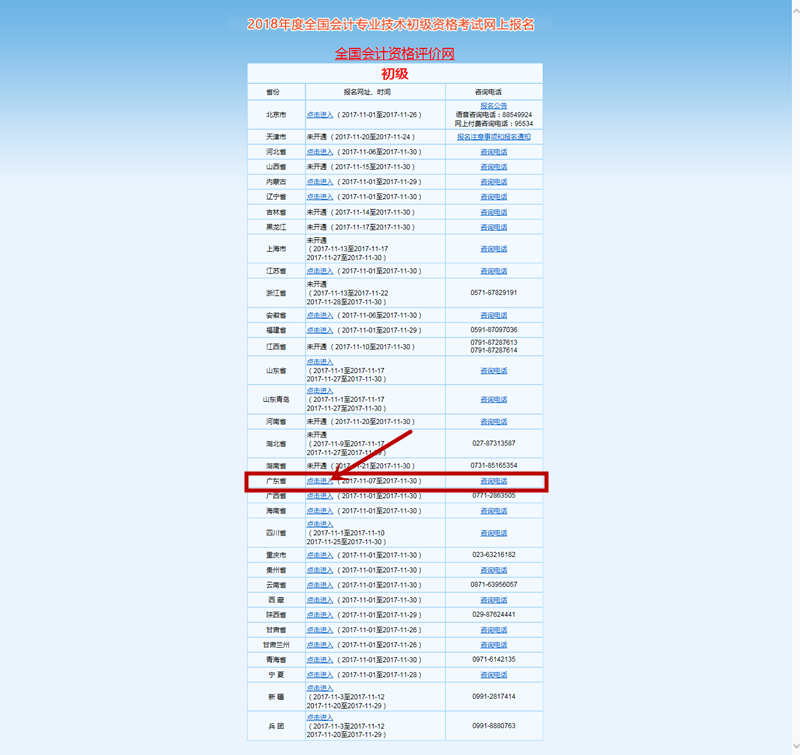The image size is (800, 755).
Task: Click 点击进入 for 四川省 registration
Action: (320, 524)
